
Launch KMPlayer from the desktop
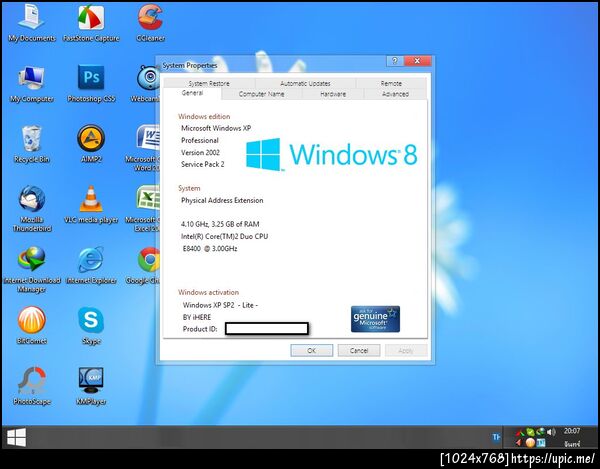tap(91, 386)
